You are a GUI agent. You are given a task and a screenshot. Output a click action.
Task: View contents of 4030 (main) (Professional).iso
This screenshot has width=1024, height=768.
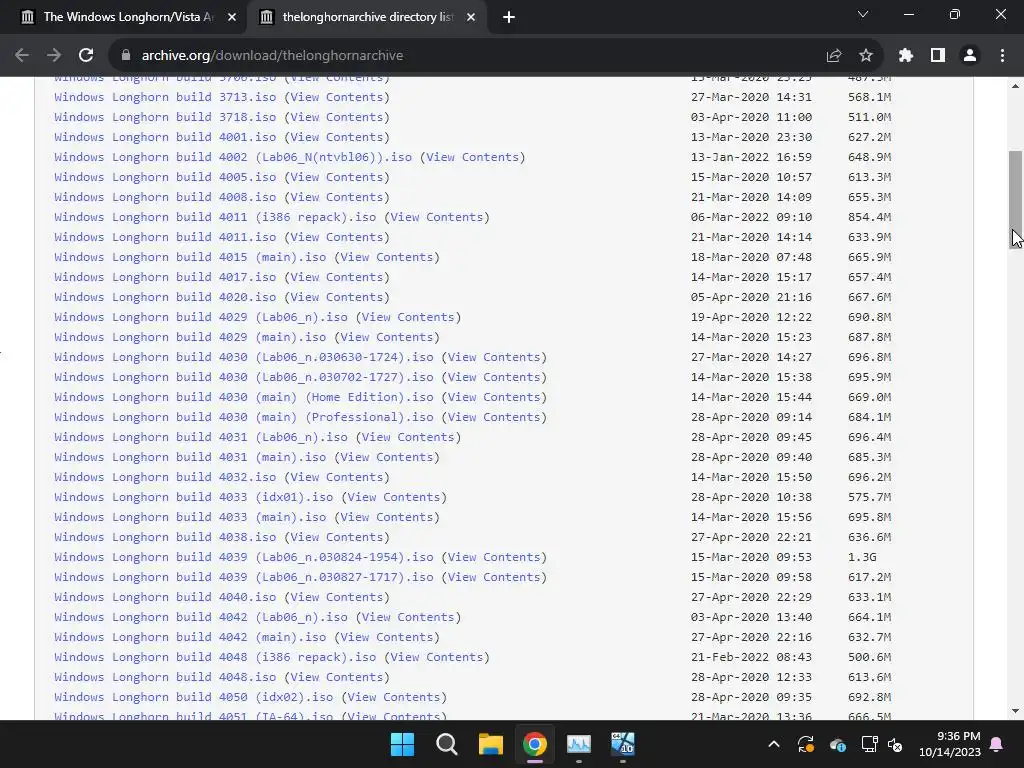(x=494, y=417)
